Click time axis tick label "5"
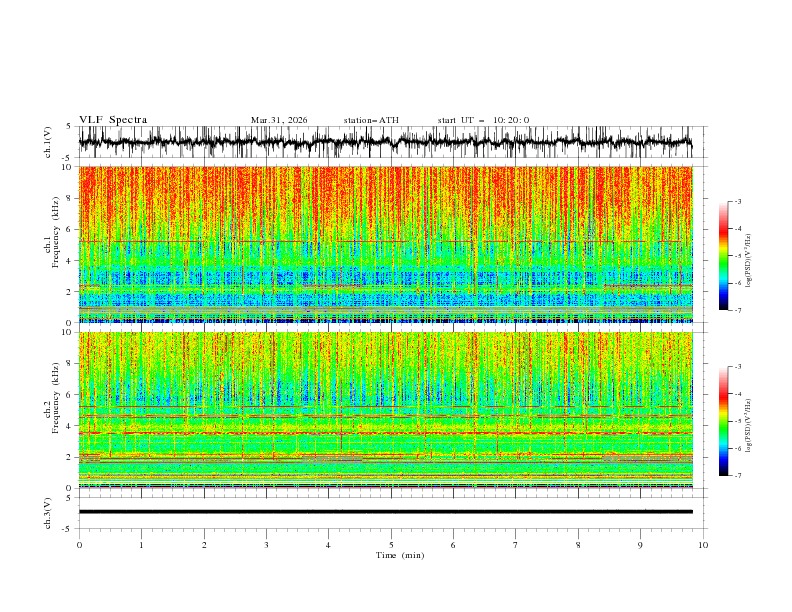Image resolution: width=792 pixels, height=612 pixels. (391, 545)
